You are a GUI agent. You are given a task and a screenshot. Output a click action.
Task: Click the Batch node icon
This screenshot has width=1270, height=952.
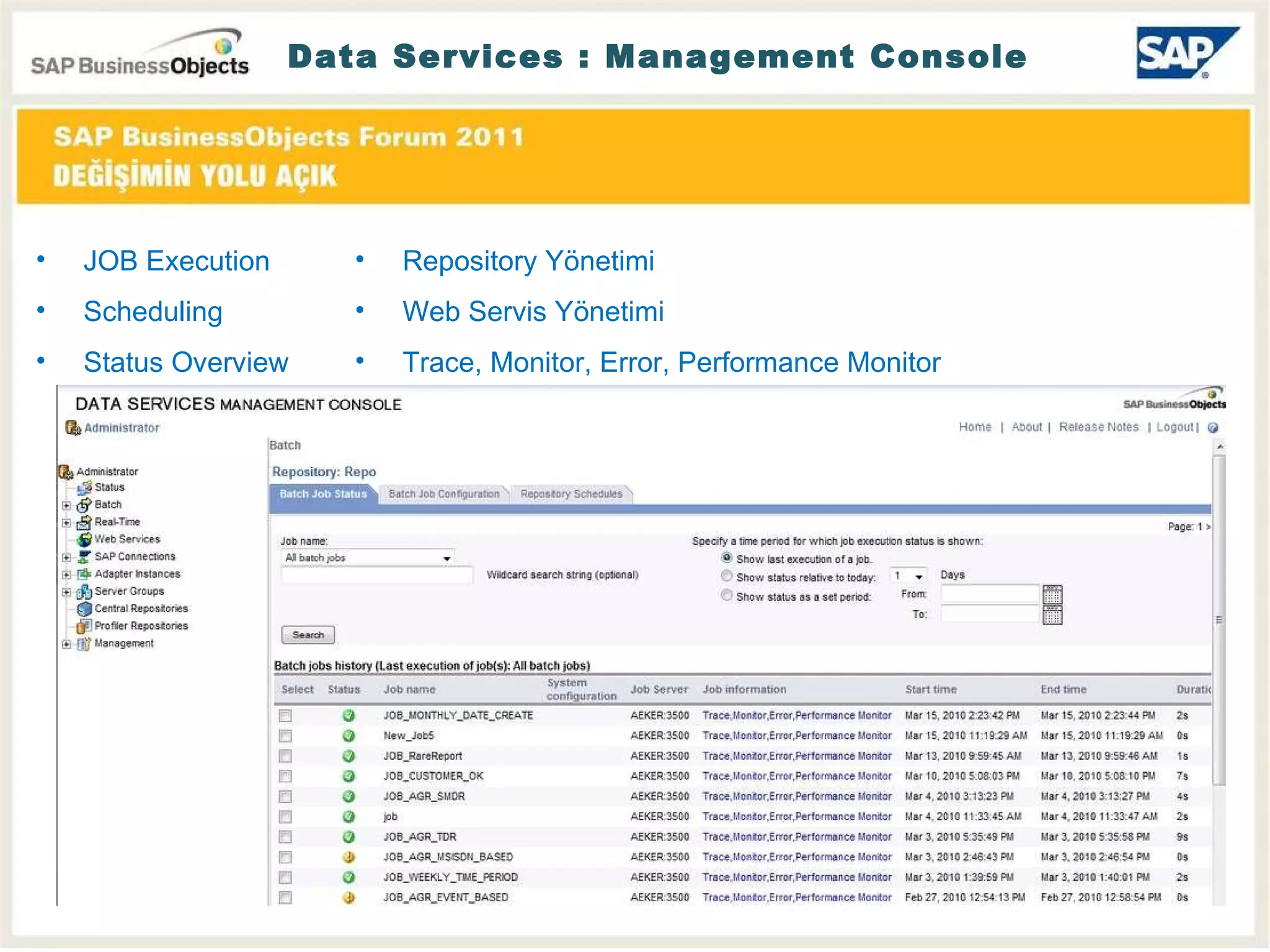point(84,505)
